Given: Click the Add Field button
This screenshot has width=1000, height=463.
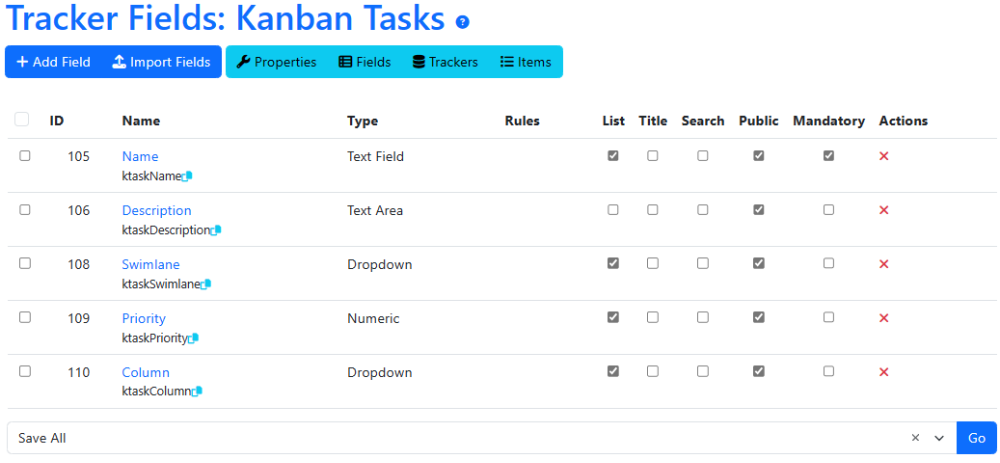Looking at the screenshot, I should tap(54, 62).
